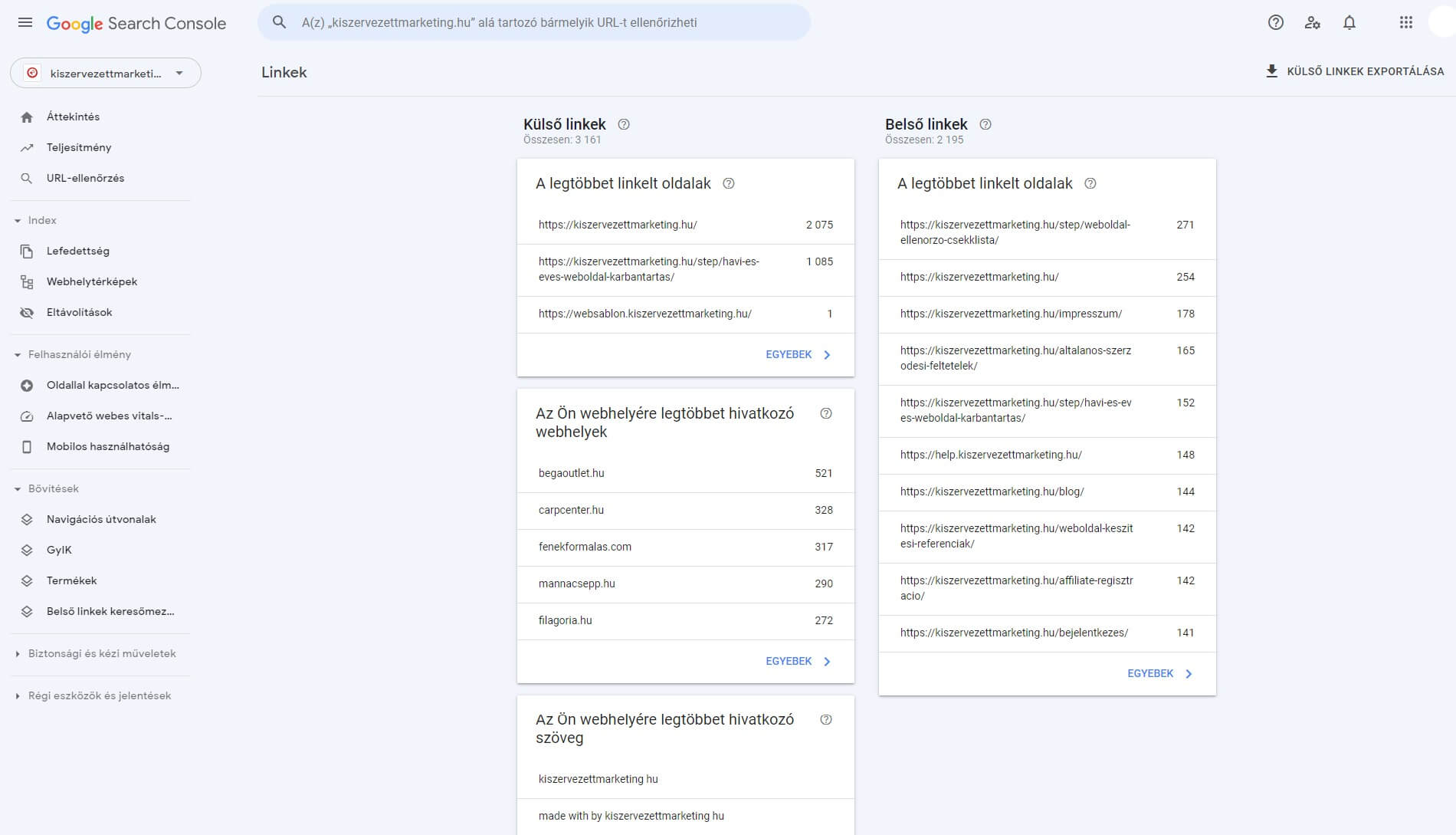The image size is (1456, 835).
Task: Open the filagoria.hu row
Action: 686,620
